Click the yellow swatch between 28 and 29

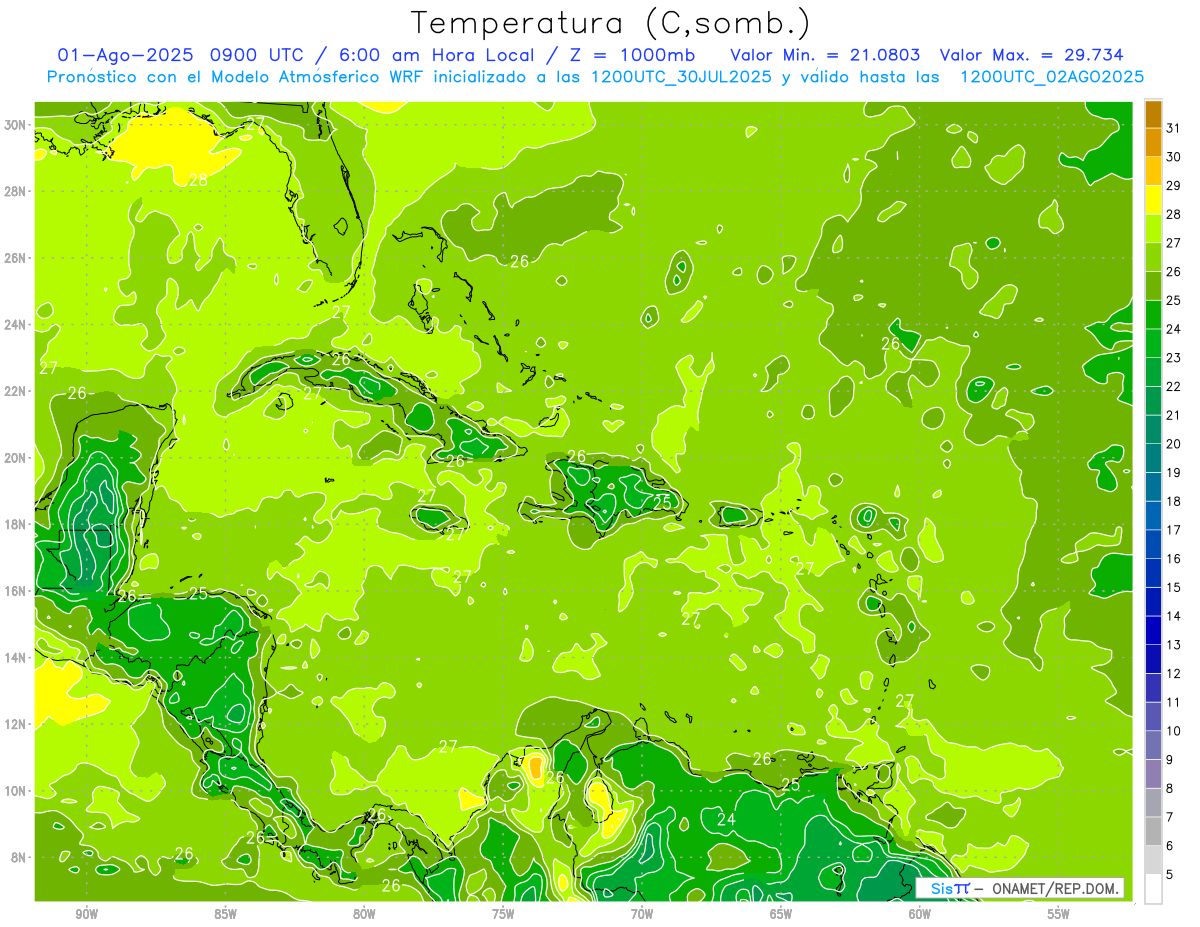pyautogui.click(x=1153, y=200)
